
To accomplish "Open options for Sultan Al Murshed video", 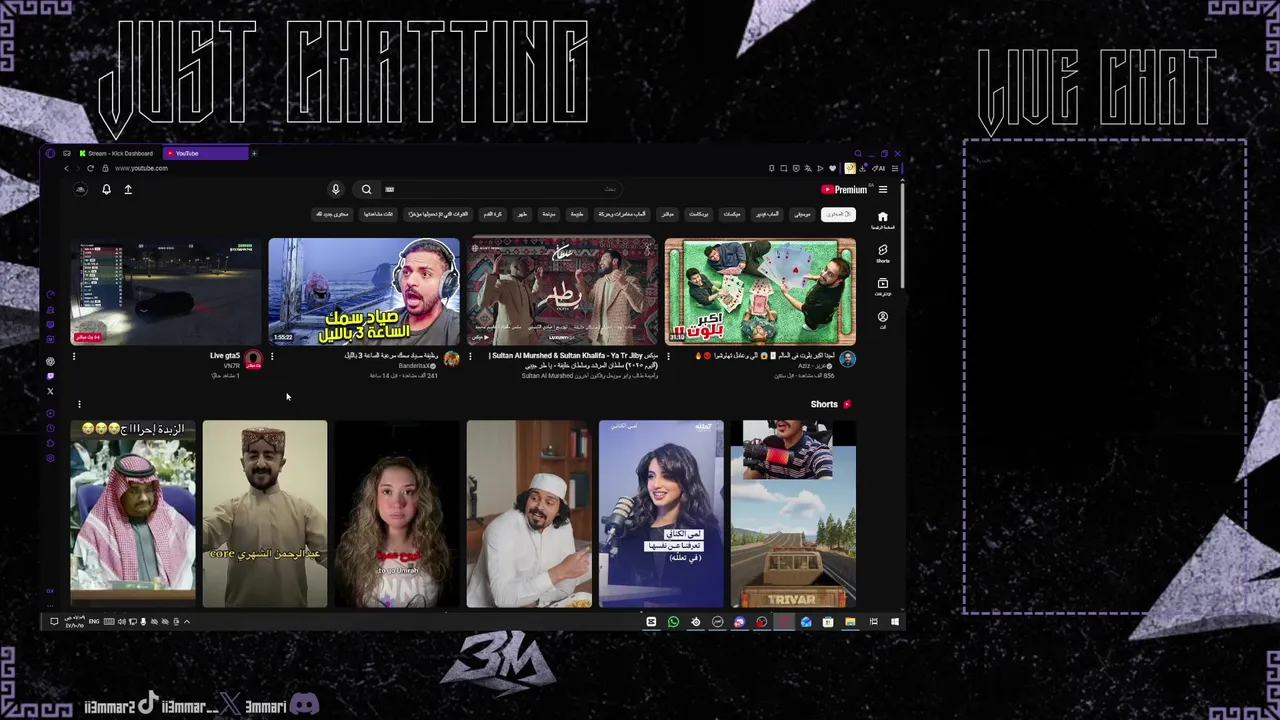I will (x=470, y=357).
